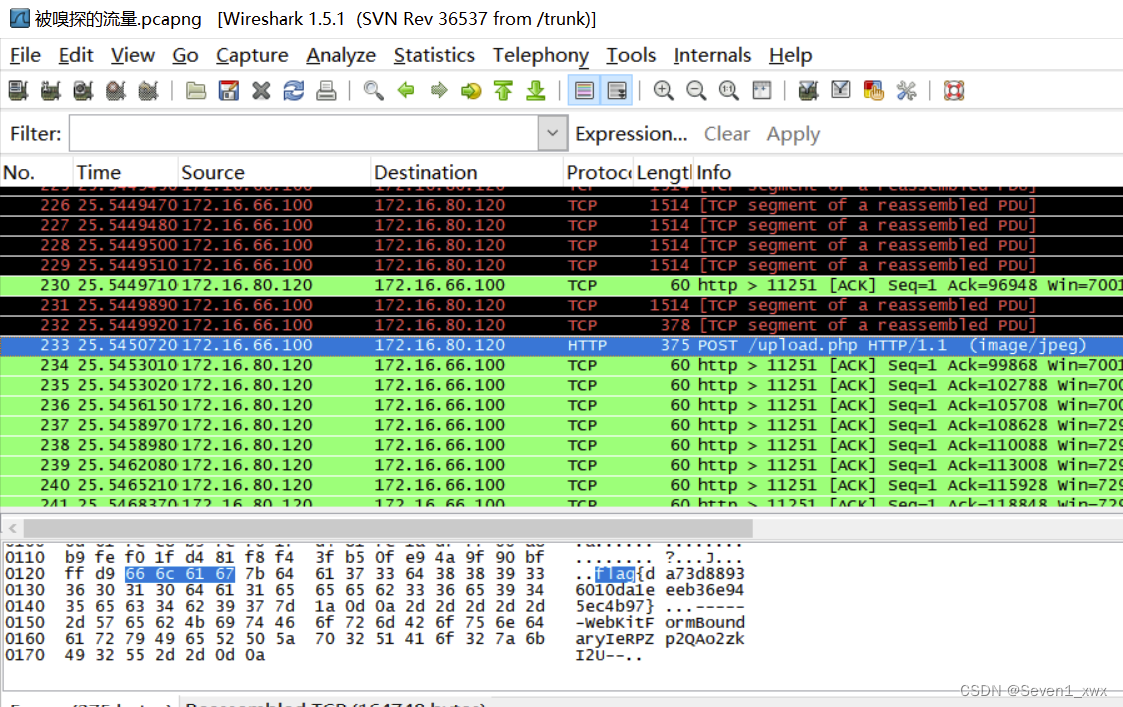Expand the filter history dropdown arrow
Screen dimensions: 1123x707
552,133
